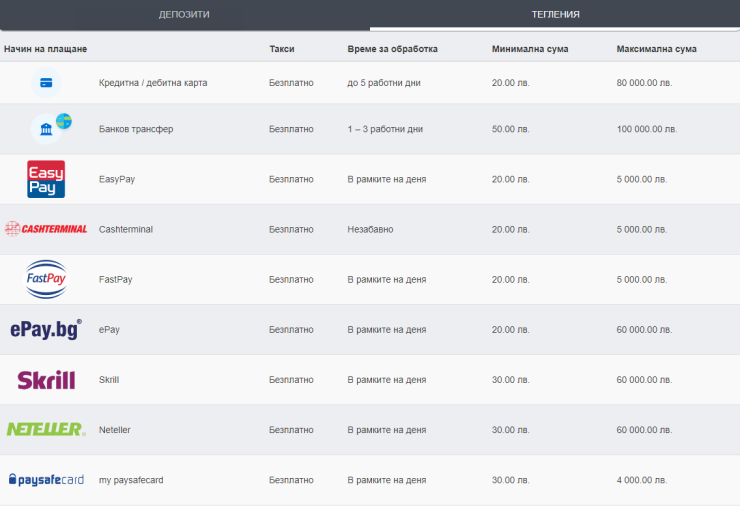Select the 'FastPay' method name text
The height and width of the screenshot is (506, 740).
[x=116, y=279]
